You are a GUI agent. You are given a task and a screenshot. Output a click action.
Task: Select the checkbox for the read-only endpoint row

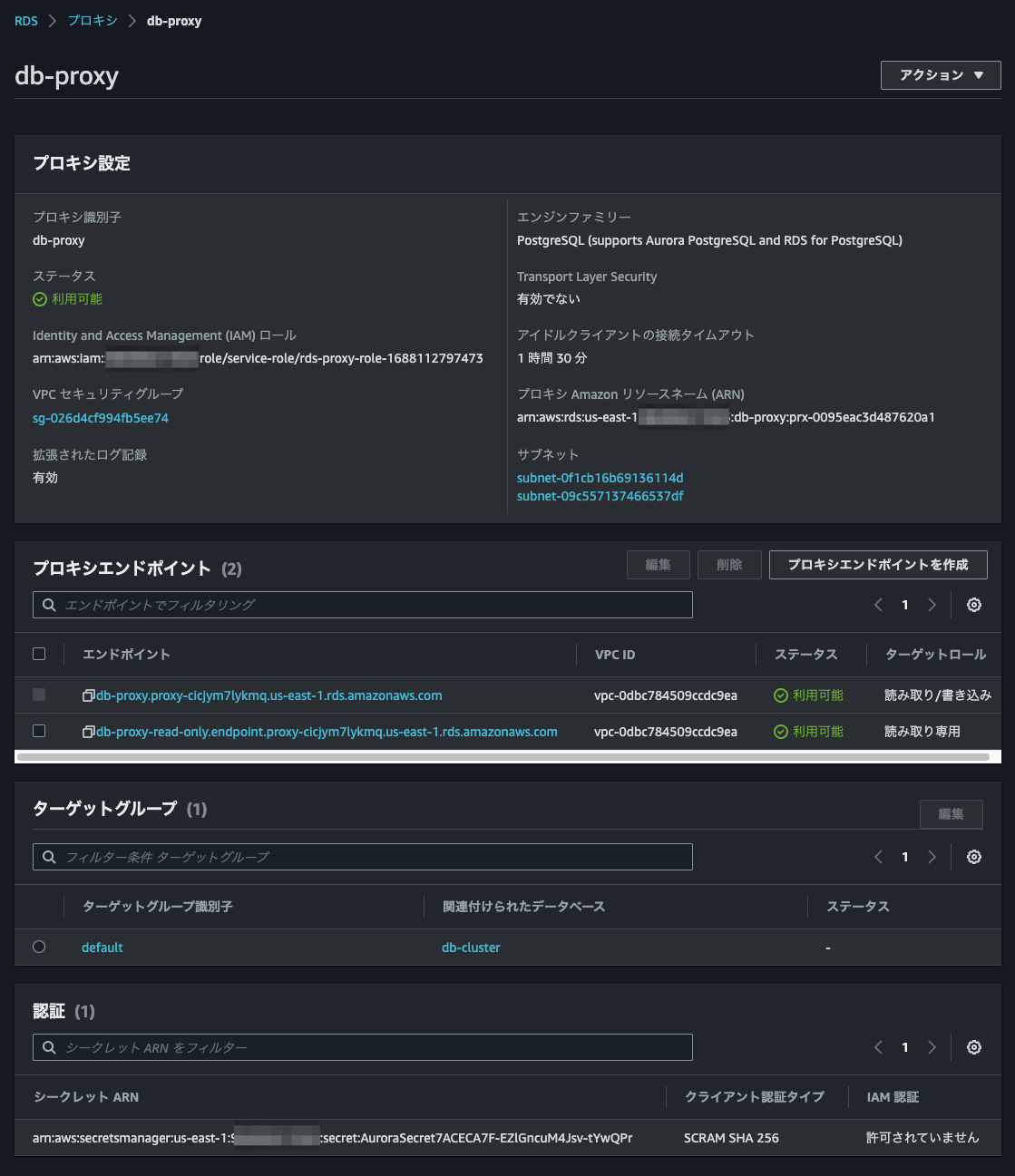pyautogui.click(x=39, y=731)
